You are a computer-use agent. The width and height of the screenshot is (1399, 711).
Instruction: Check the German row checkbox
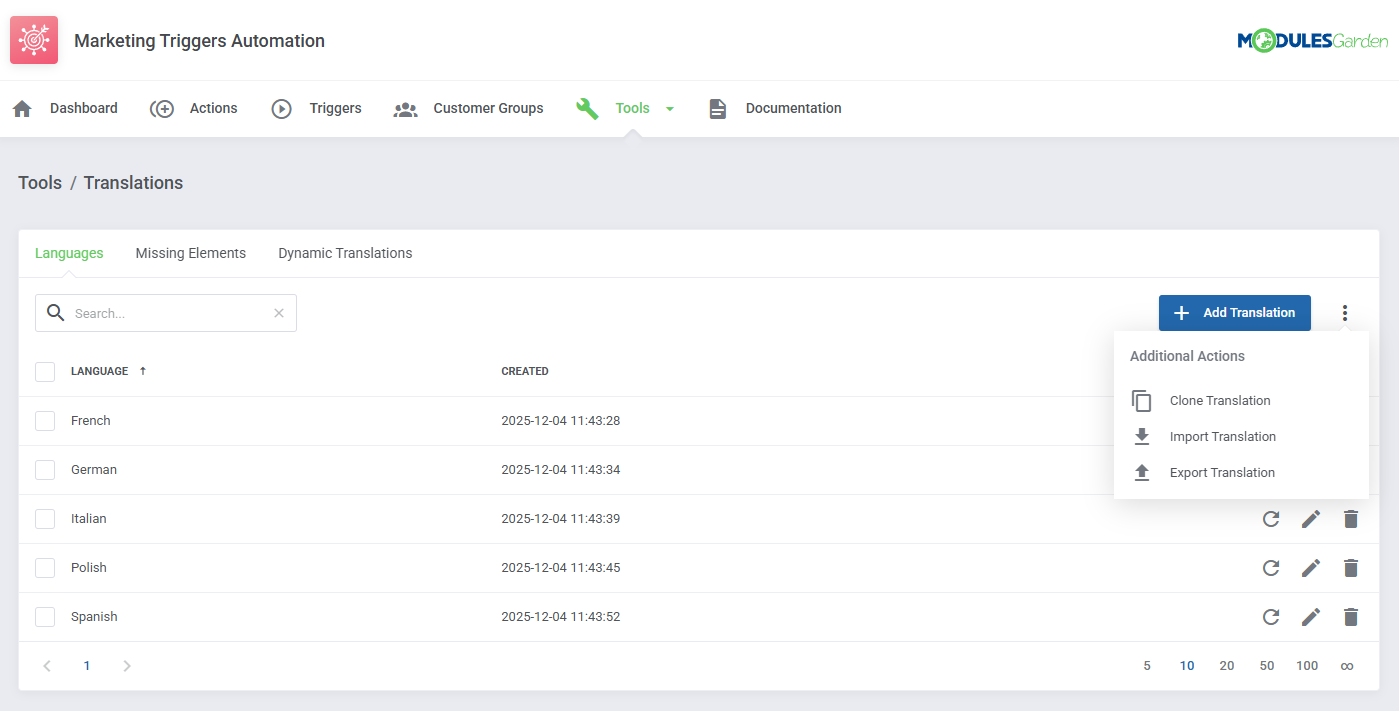pos(44,469)
